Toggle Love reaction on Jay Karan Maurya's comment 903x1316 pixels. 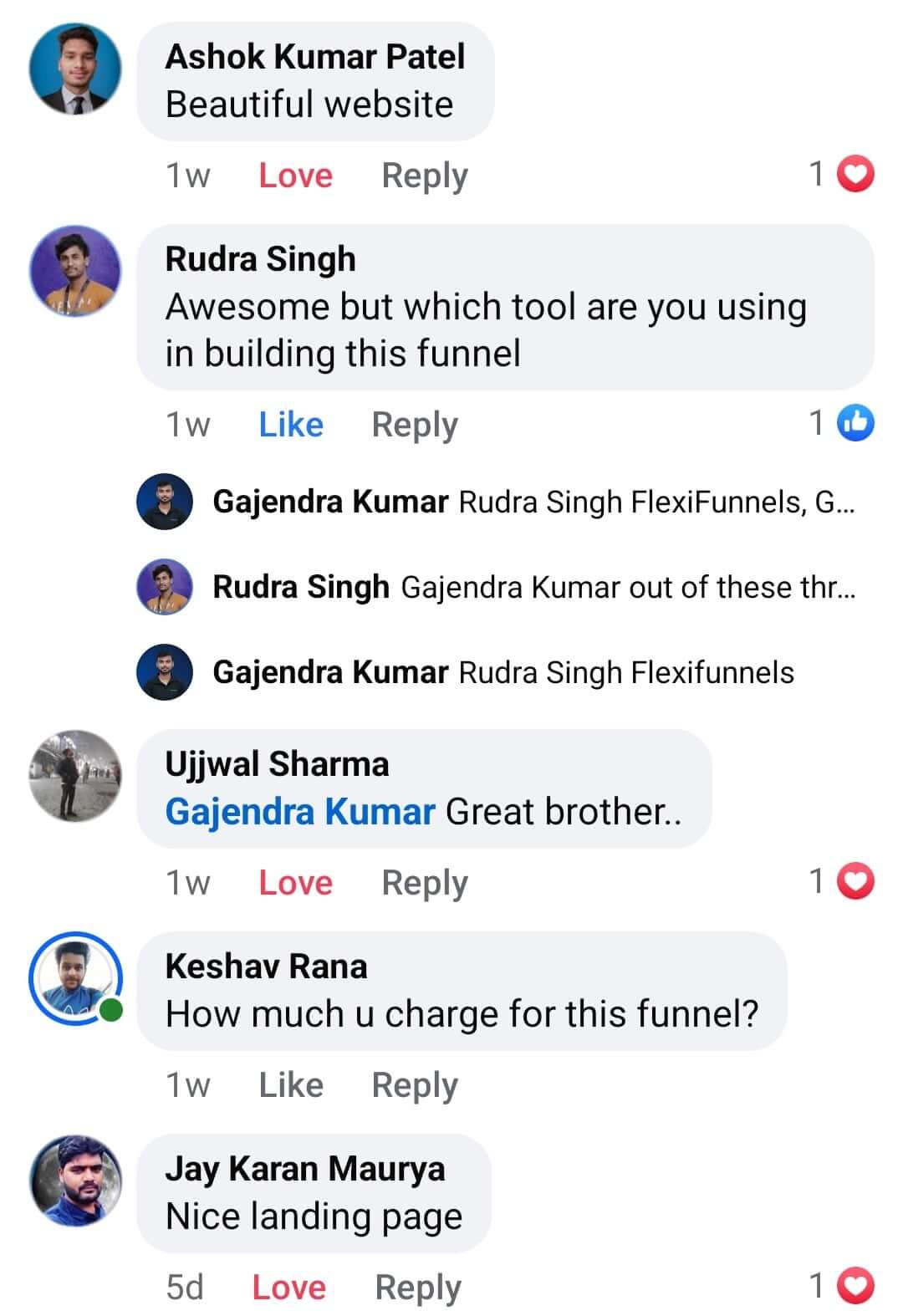(288, 1288)
